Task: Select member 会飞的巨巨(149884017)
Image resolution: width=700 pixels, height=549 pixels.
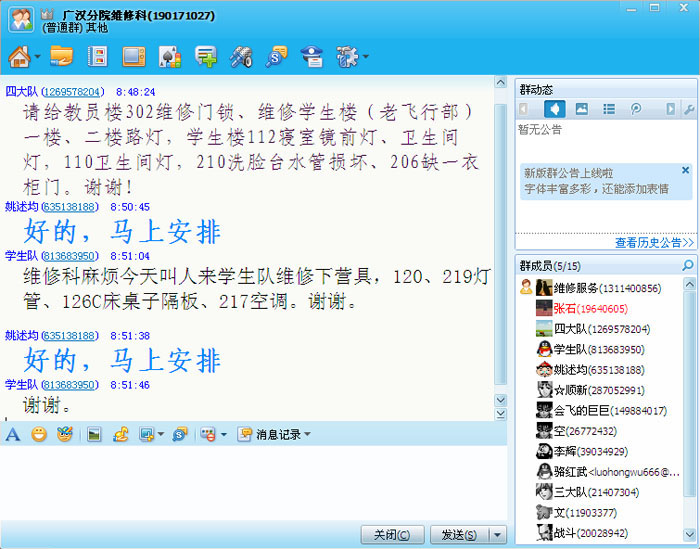Action: (x=600, y=410)
